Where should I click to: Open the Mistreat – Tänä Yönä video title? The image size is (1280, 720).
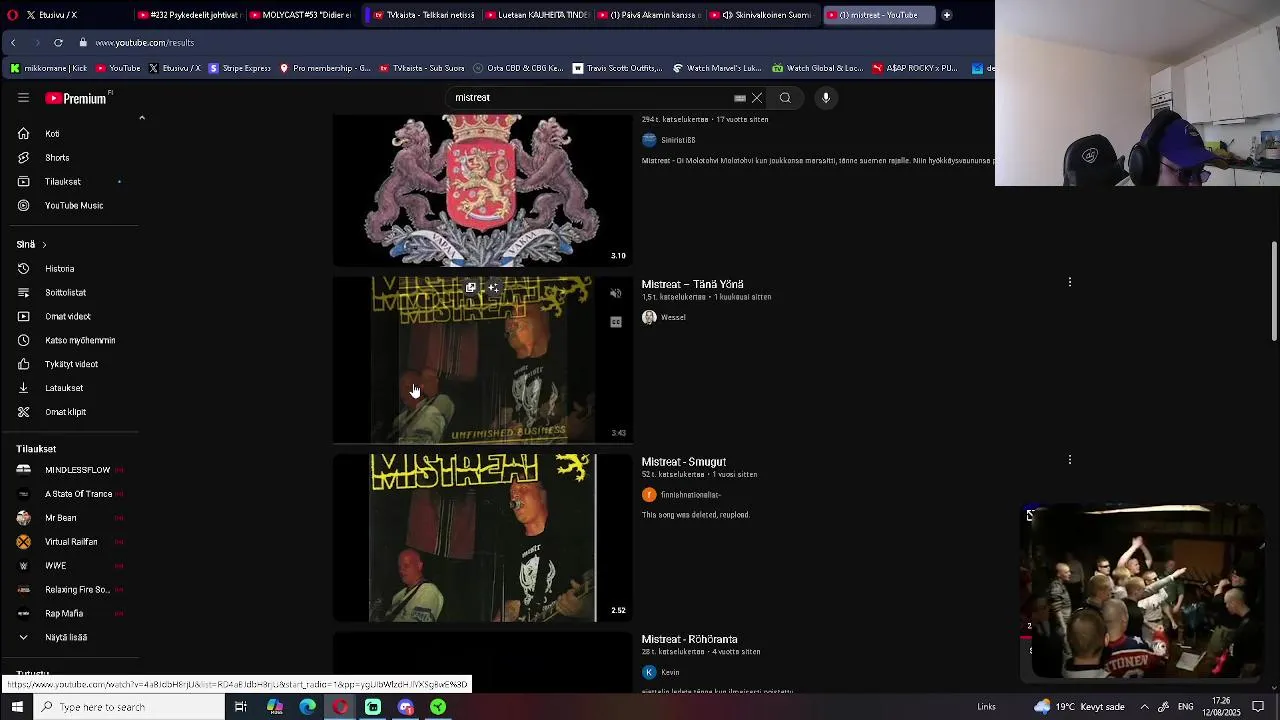pos(692,285)
